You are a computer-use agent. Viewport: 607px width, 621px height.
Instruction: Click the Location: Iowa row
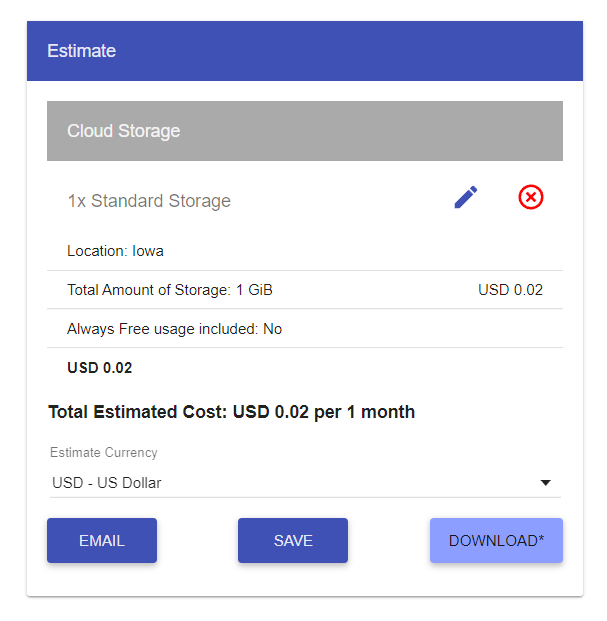(x=305, y=251)
